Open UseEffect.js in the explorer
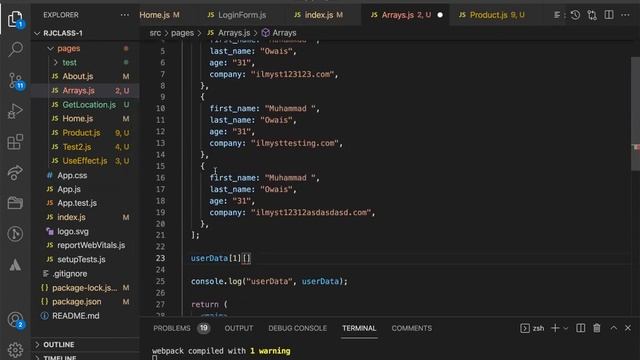 pos(85,161)
